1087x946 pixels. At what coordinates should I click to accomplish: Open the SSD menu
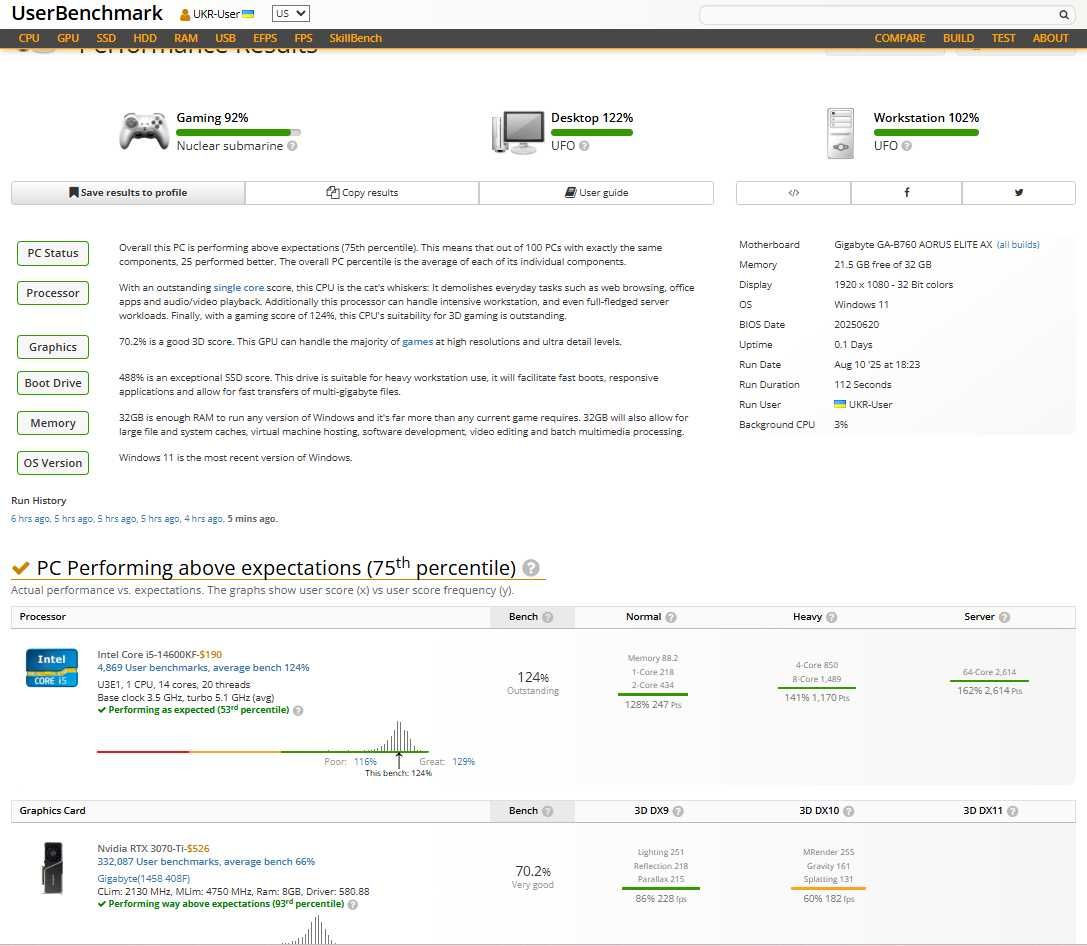pos(106,38)
